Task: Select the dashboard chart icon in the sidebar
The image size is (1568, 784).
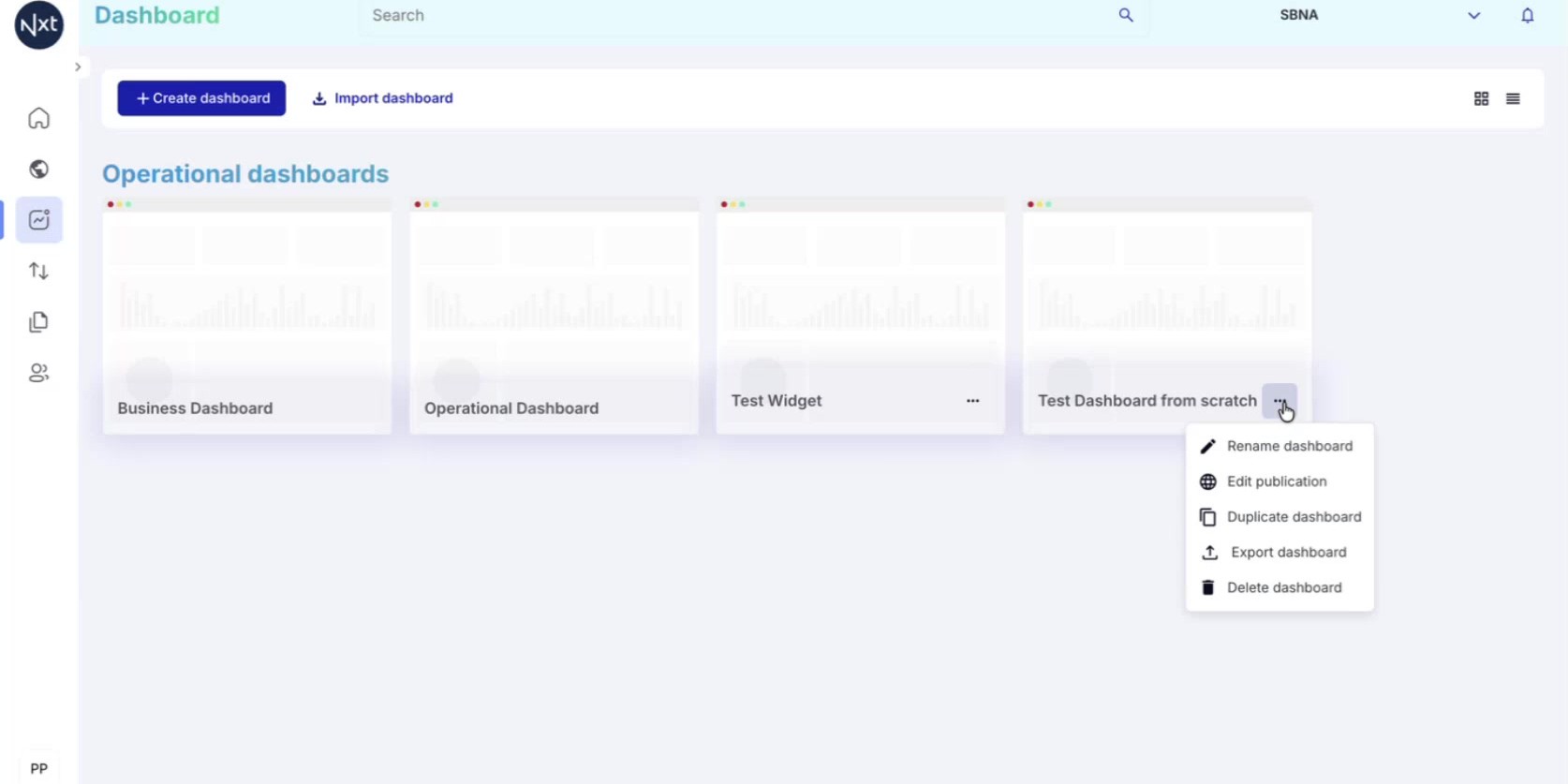Action: coord(38,220)
